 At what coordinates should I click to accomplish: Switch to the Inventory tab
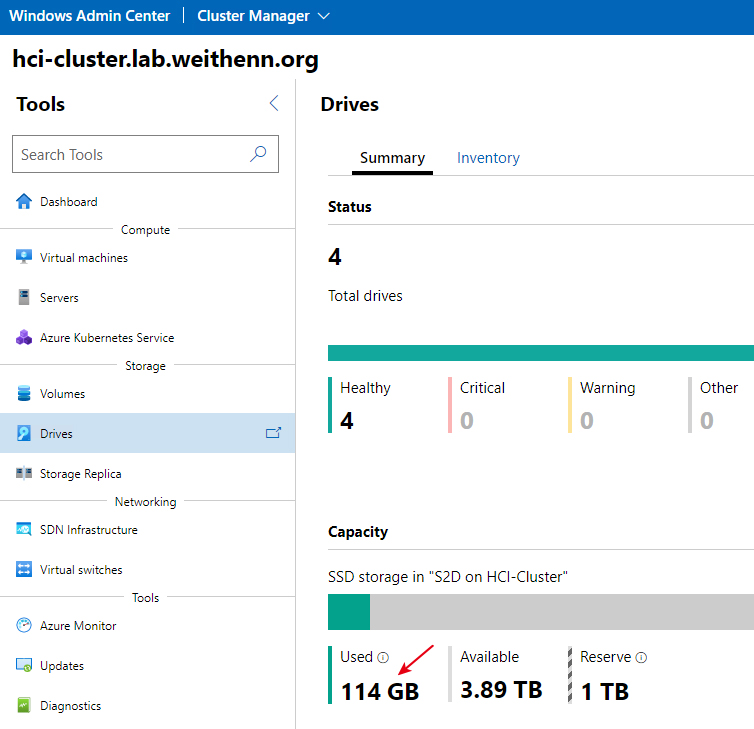tap(488, 158)
